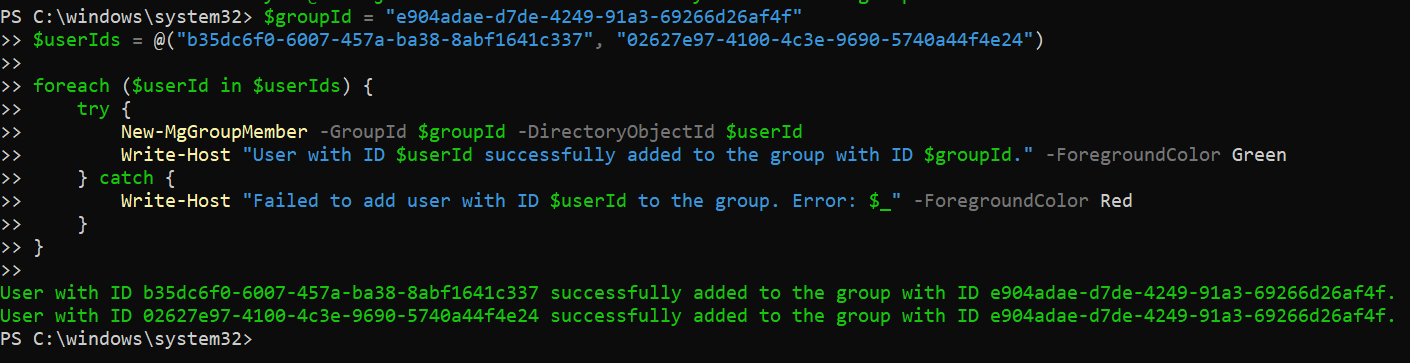Click the foreach keyword
This screenshot has width=1410, height=363.
click(x=72, y=86)
